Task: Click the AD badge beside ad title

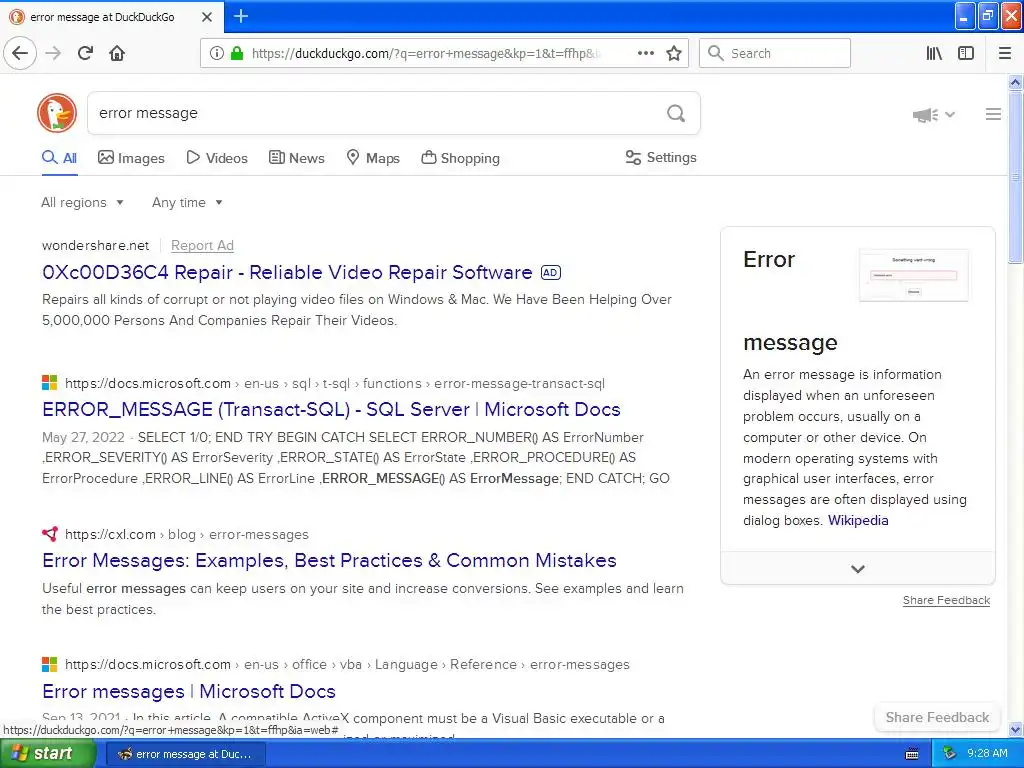Action: pos(551,272)
